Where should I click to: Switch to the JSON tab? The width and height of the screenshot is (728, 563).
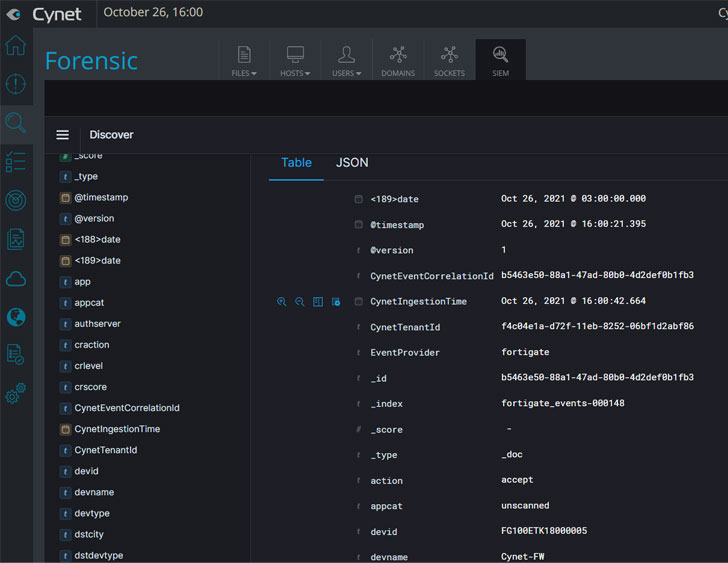coord(352,163)
